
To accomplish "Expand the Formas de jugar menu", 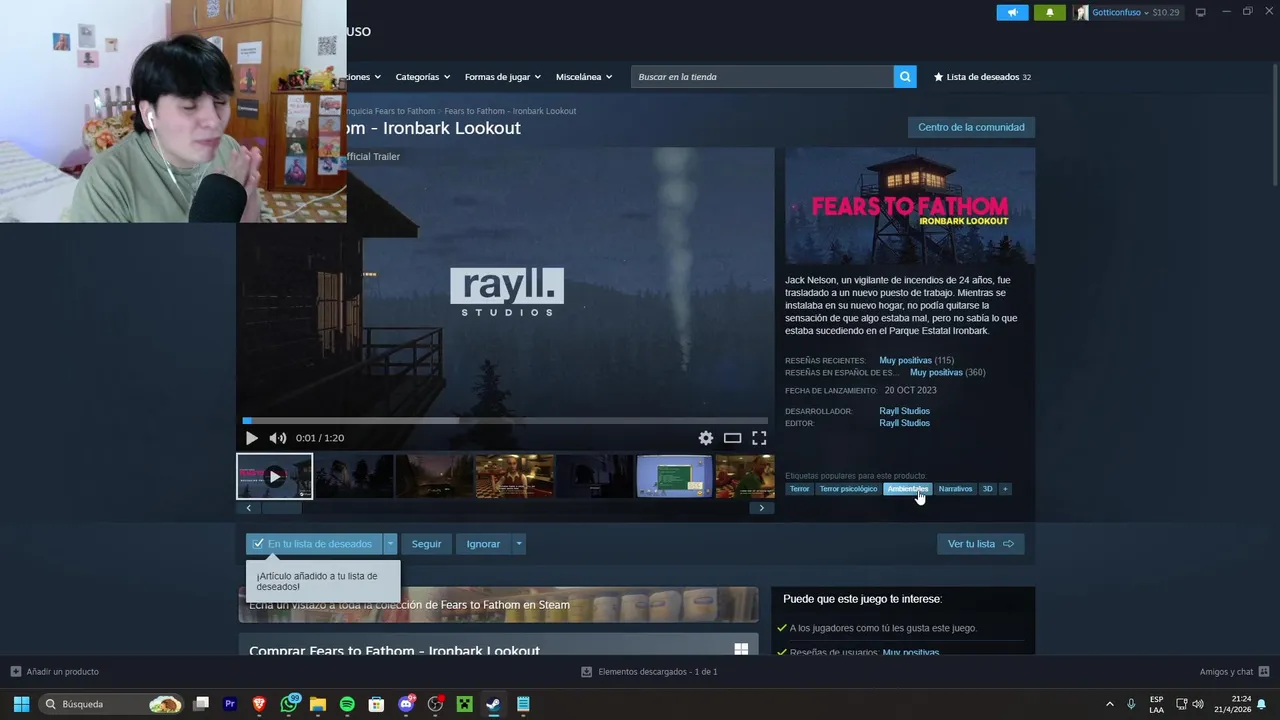I will click(502, 77).
